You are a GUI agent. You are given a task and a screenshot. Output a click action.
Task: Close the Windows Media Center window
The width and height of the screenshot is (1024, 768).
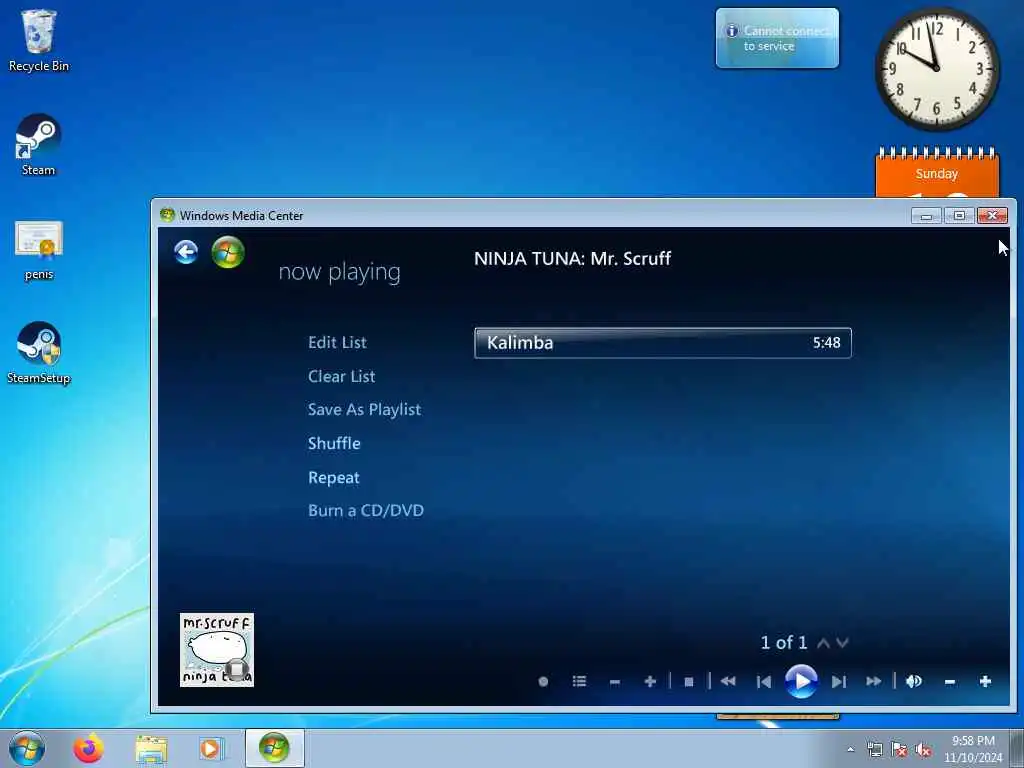click(x=992, y=216)
